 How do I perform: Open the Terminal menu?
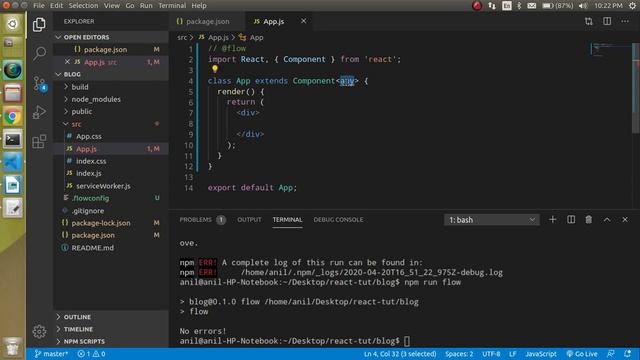172,6
